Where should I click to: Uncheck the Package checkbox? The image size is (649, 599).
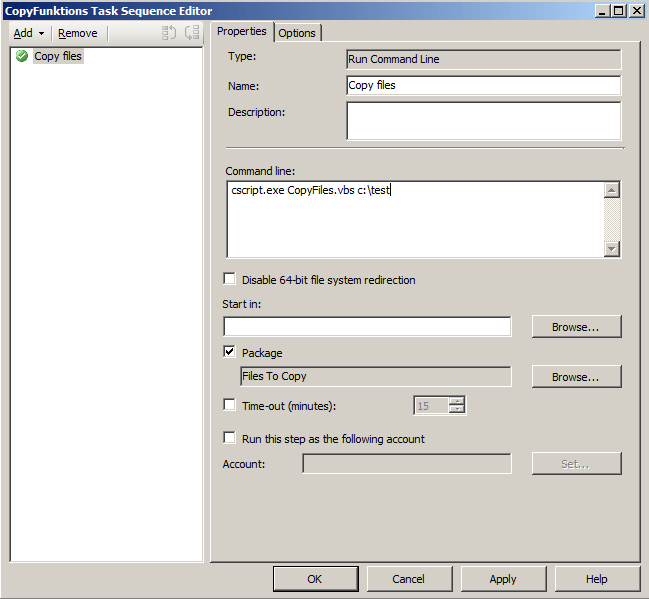229,352
